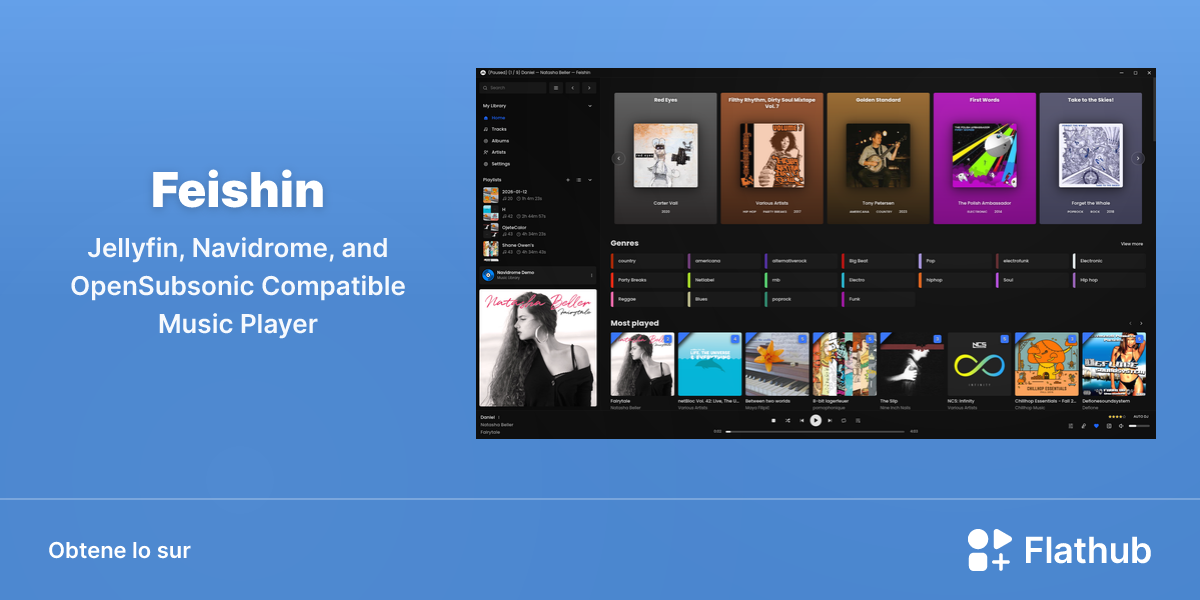
Task: Stop playback with the stop icon
Action: pos(773,421)
